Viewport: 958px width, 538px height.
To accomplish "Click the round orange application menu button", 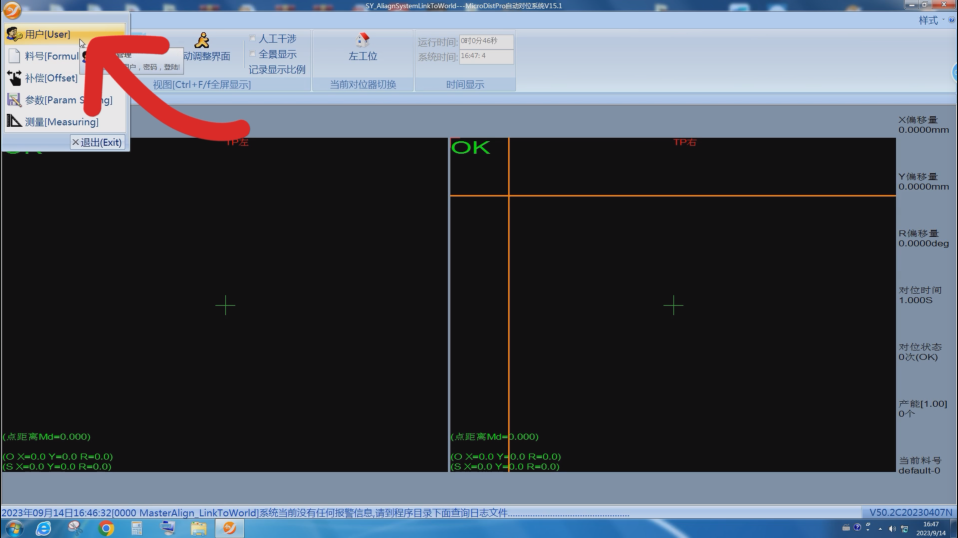I will tap(12, 13).
